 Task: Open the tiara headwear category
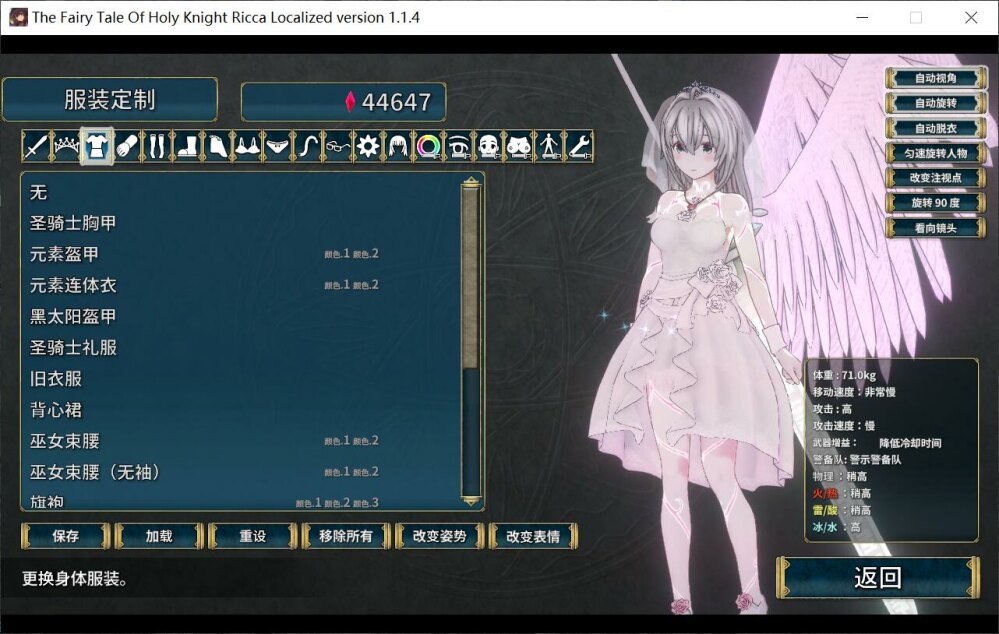66,147
